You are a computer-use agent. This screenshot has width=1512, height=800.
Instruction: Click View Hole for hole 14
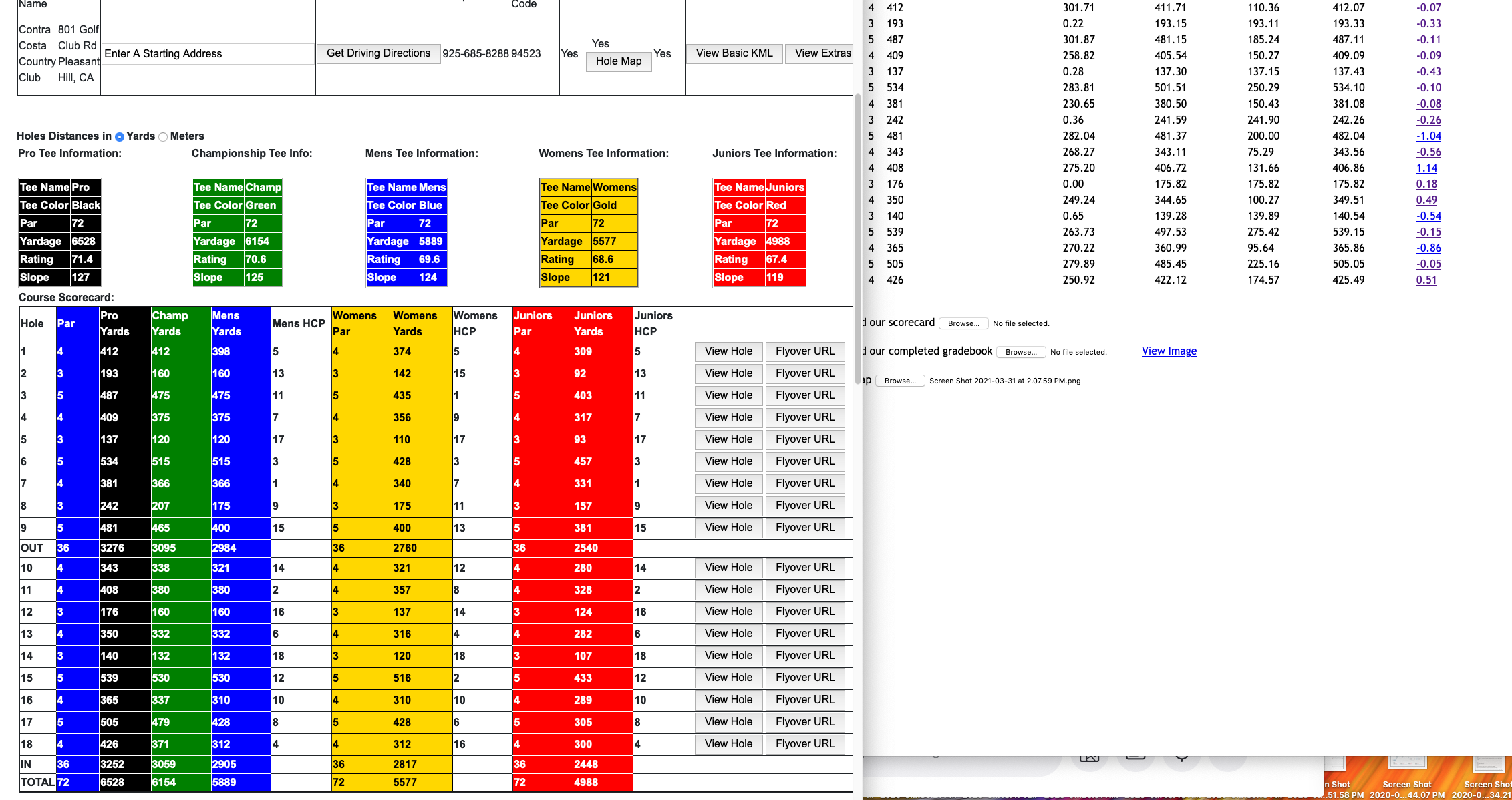(728, 656)
